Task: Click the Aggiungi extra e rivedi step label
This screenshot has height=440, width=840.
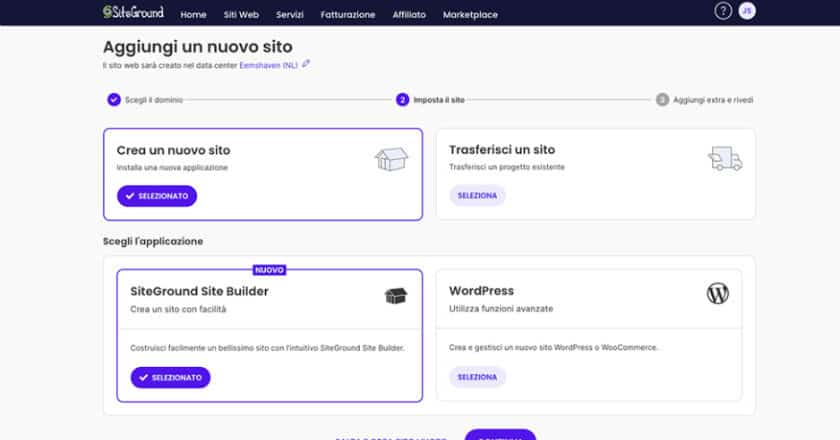Action: point(713,100)
